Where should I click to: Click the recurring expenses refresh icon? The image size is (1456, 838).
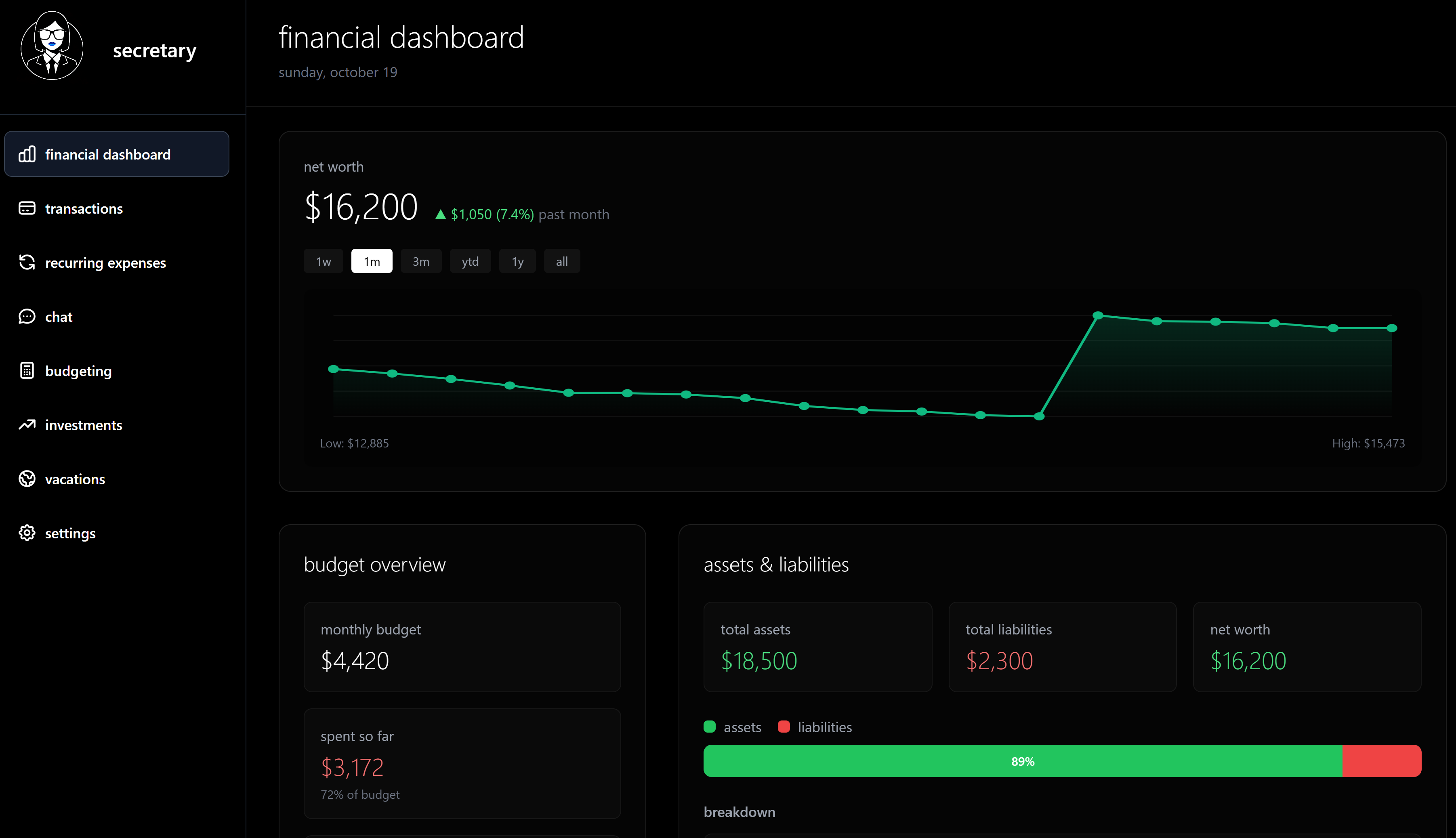pyautogui.click(x=27, y=263)
